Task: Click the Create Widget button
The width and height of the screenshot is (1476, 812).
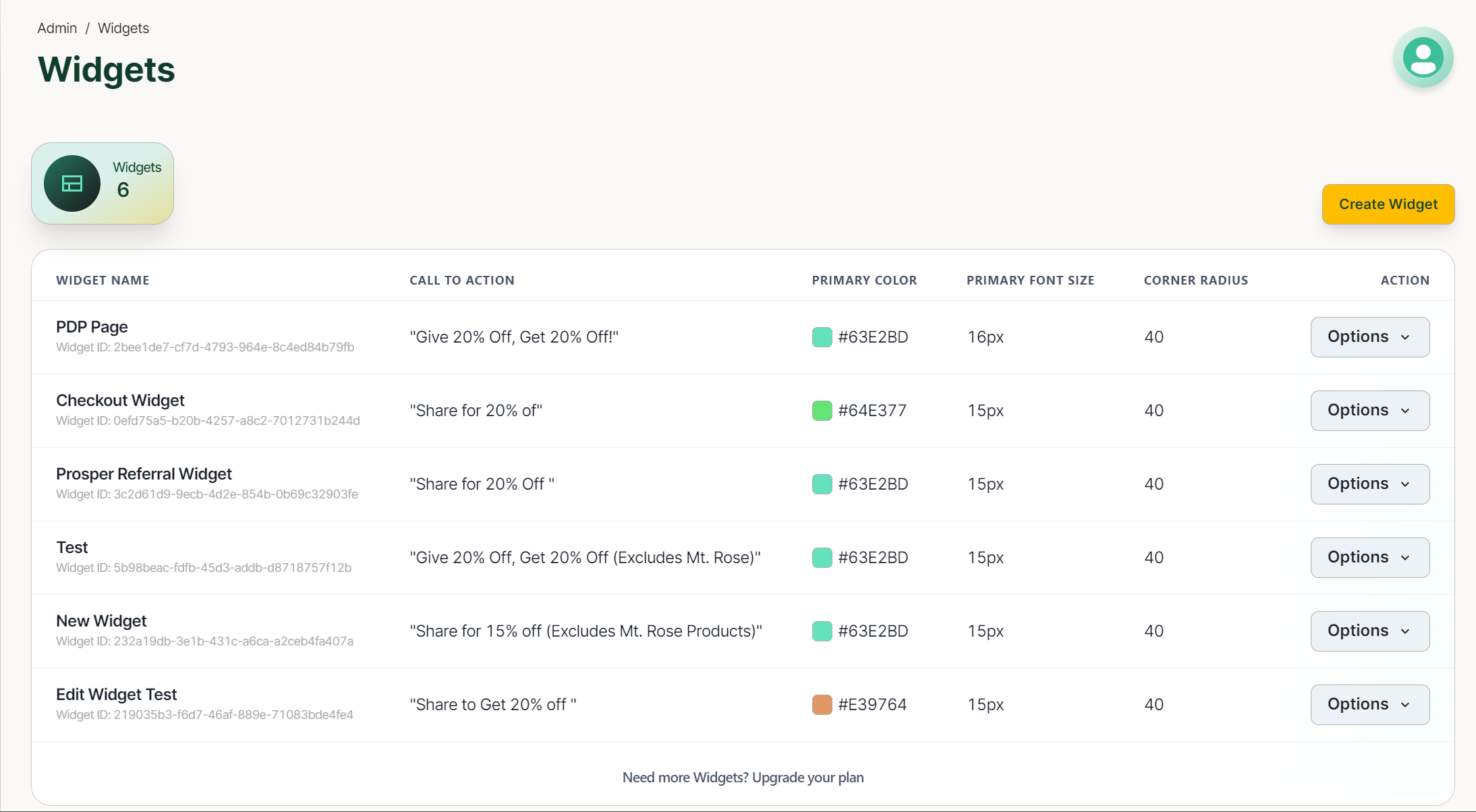Action: 1388,204
